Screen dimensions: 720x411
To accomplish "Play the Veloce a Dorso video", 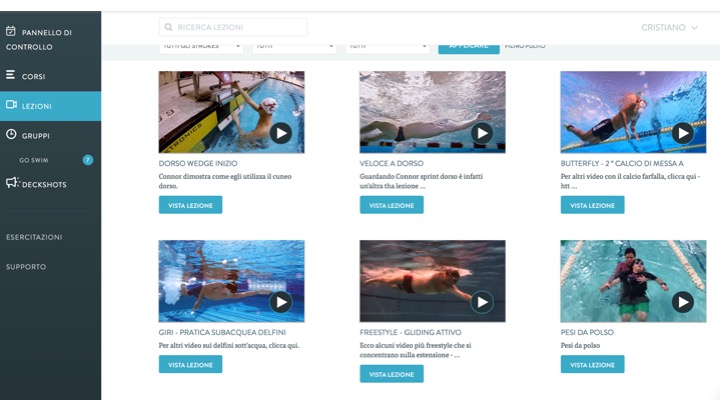I will coord(482,133).
